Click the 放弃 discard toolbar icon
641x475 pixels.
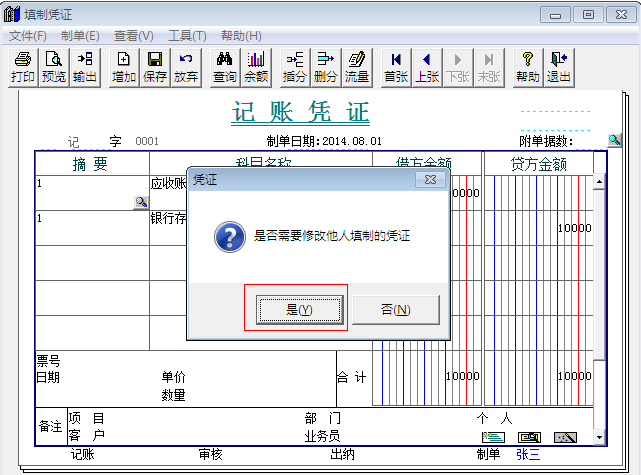186,67
